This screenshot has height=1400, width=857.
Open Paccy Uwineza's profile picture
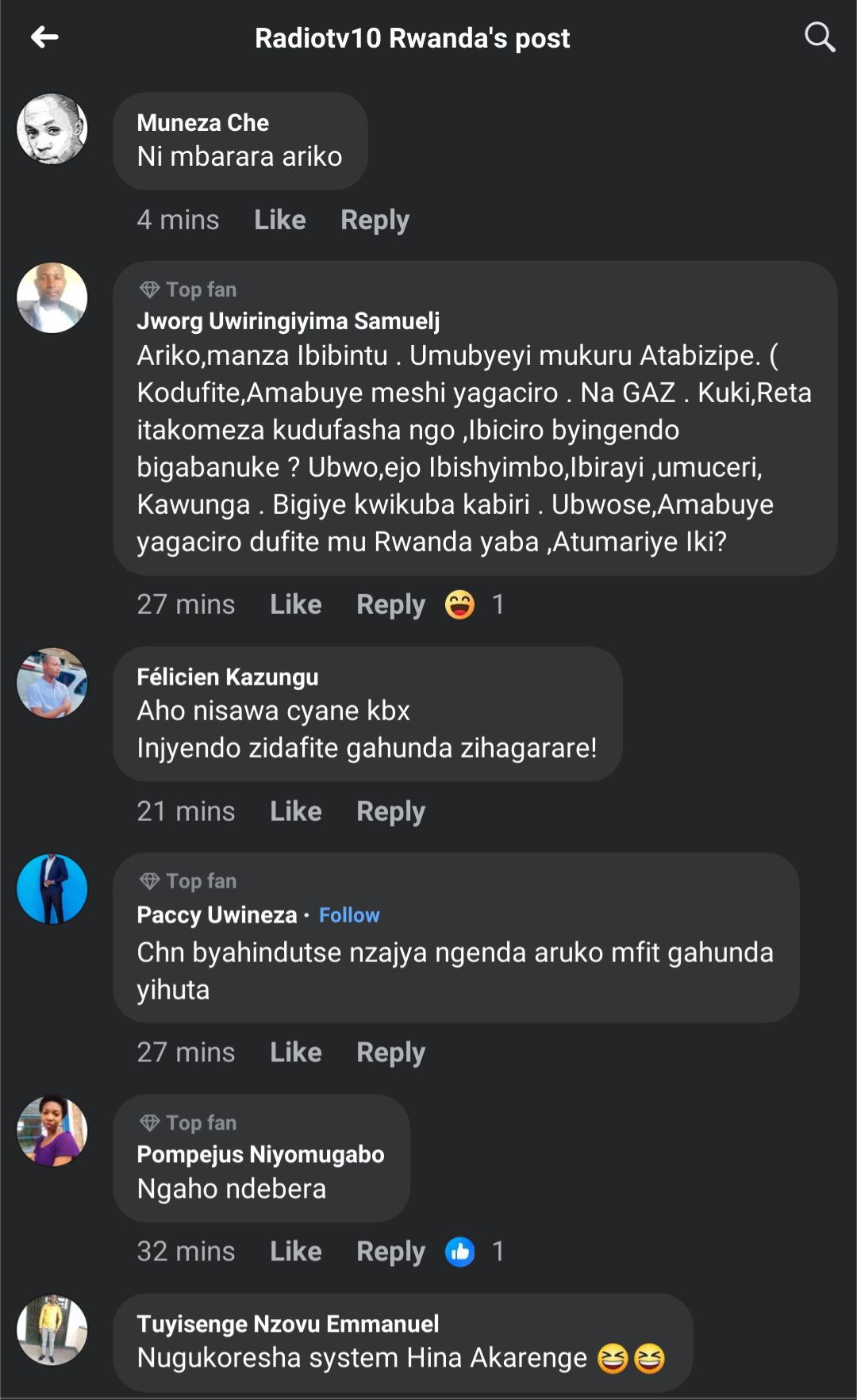pyautogui.click(x=52, y=889)
